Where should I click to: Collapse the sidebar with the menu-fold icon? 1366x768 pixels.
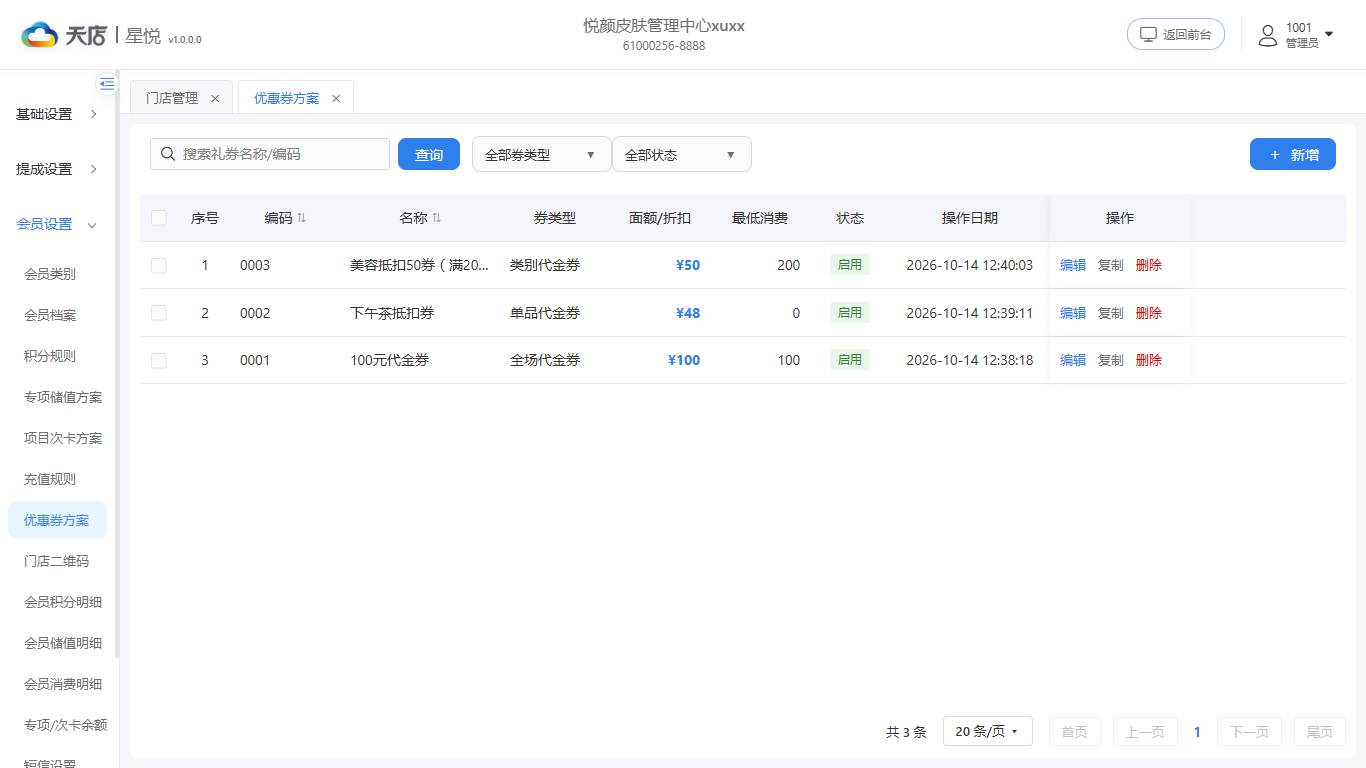pyautogui.click(x=107, y=84)
